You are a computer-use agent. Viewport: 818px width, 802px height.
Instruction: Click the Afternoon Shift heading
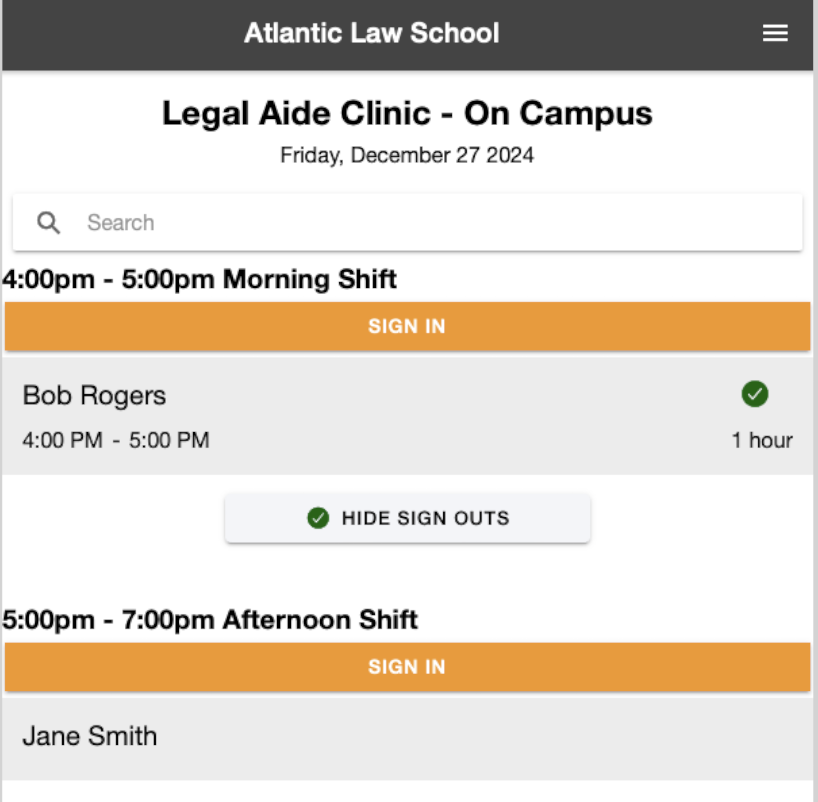[210, 620]
